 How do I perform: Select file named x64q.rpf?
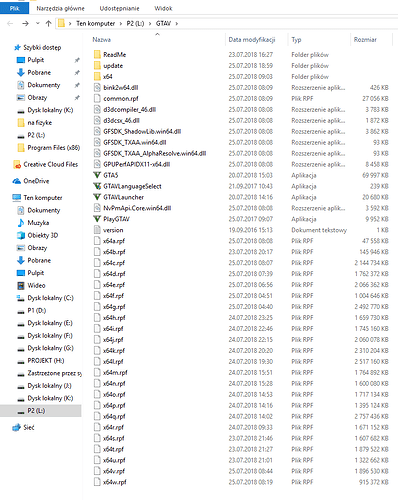pyautogui.click(x=114, y=416)
